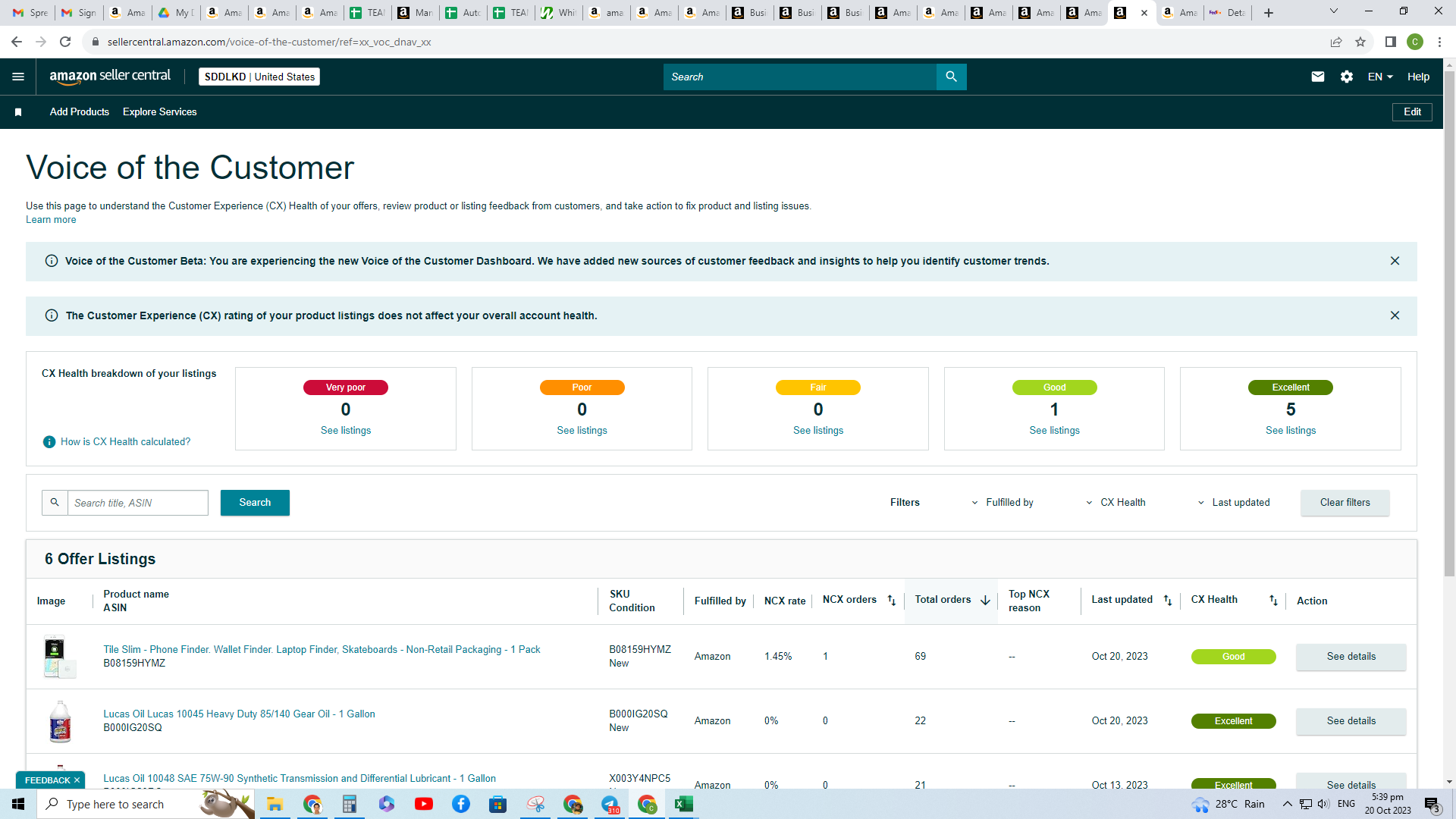The height and width of the screenshot is (819, 1456).
Task: Open Chrome profile avatar
Action: point(1415,42)
